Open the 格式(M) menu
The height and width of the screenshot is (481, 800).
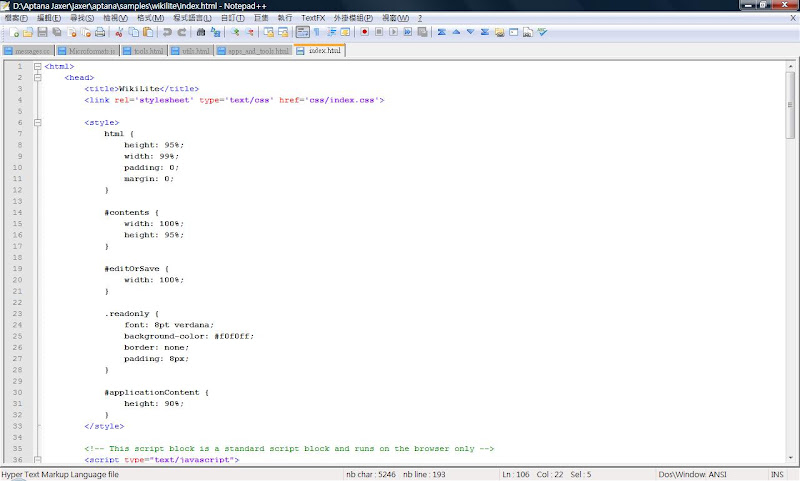click(150, 18)
